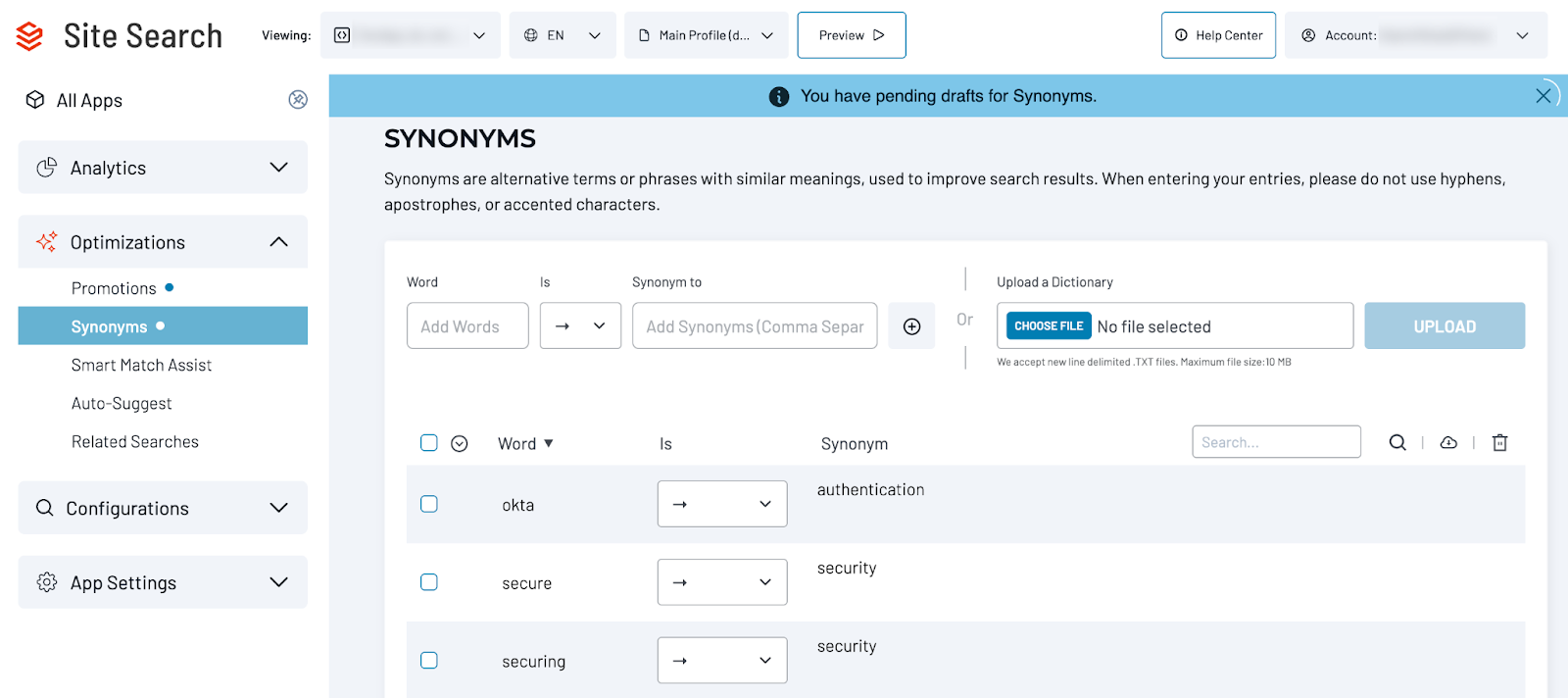Check the okta row checkbox
The width and height of the screenshot is (1568, 698).
[429, 504]
